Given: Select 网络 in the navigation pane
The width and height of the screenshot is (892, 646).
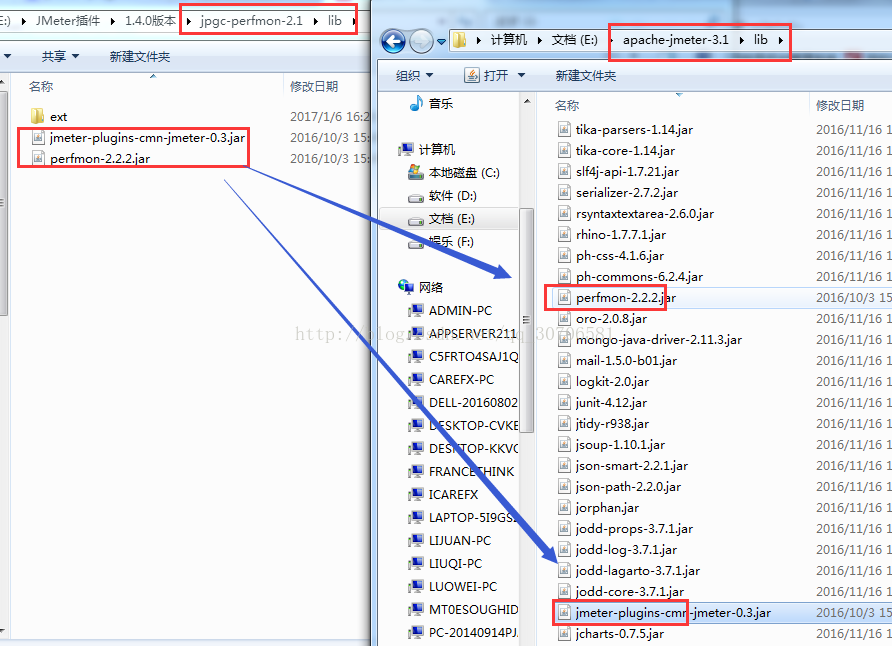Looking at the screenshot, I should [x=421, y=287].
